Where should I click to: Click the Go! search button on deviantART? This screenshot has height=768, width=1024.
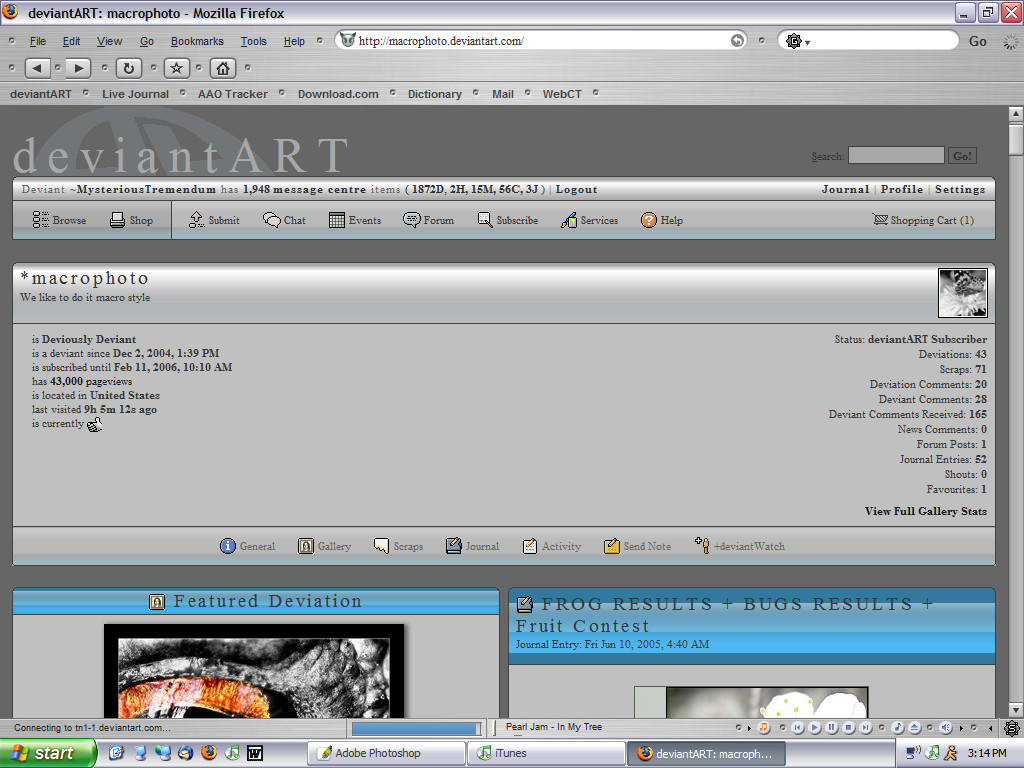963,155
